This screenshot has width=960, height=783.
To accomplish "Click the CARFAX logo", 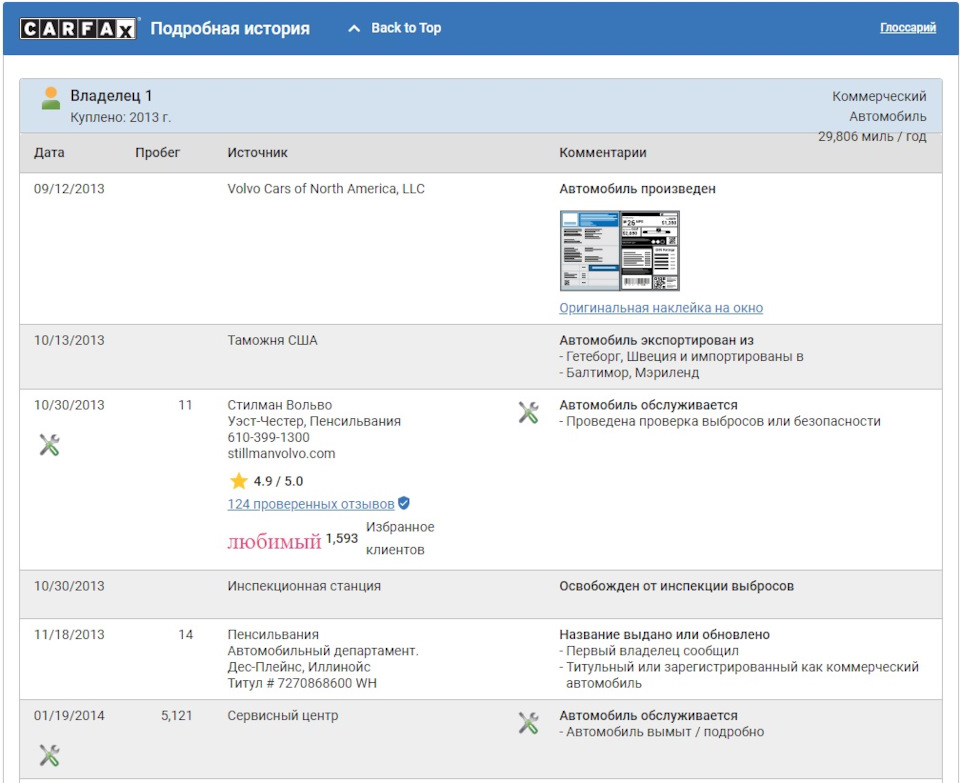I will point(78,28).
